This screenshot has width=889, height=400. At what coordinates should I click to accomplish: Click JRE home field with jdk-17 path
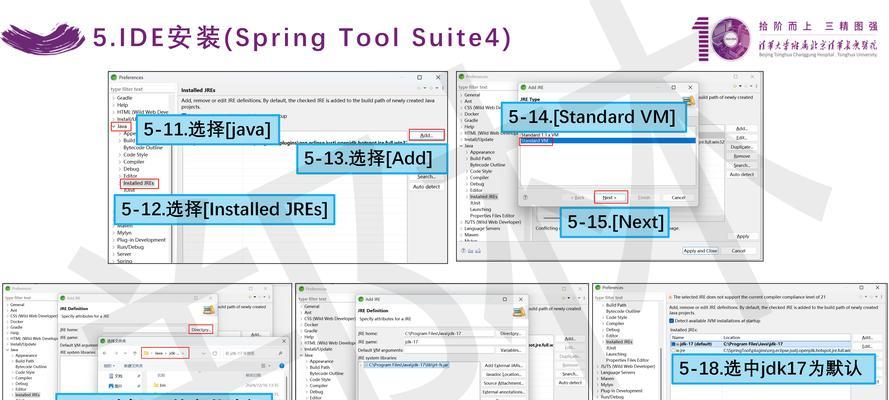tap(448, 334)
